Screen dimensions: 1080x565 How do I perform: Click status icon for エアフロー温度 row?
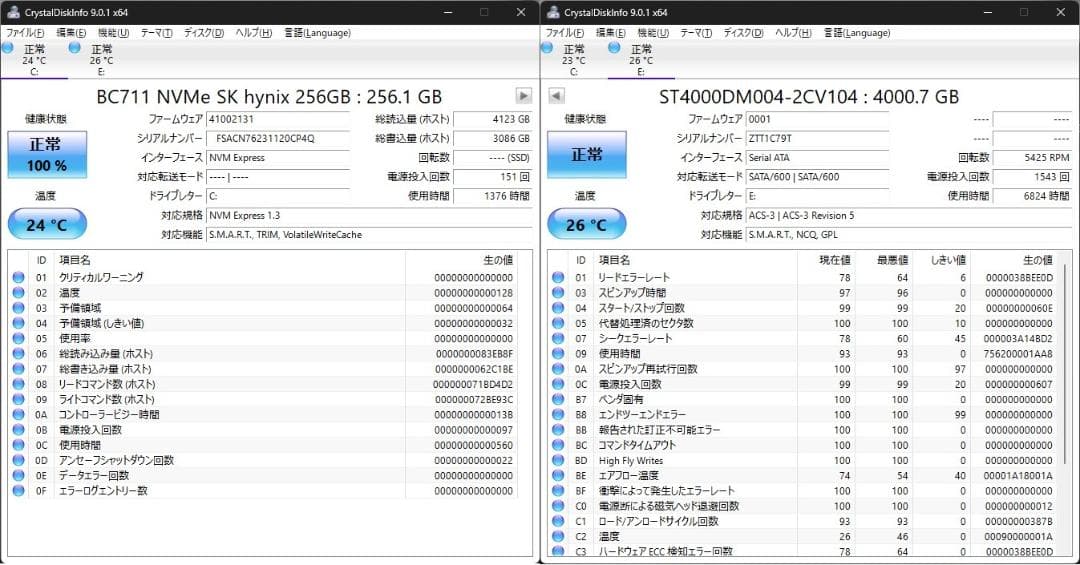558,475
